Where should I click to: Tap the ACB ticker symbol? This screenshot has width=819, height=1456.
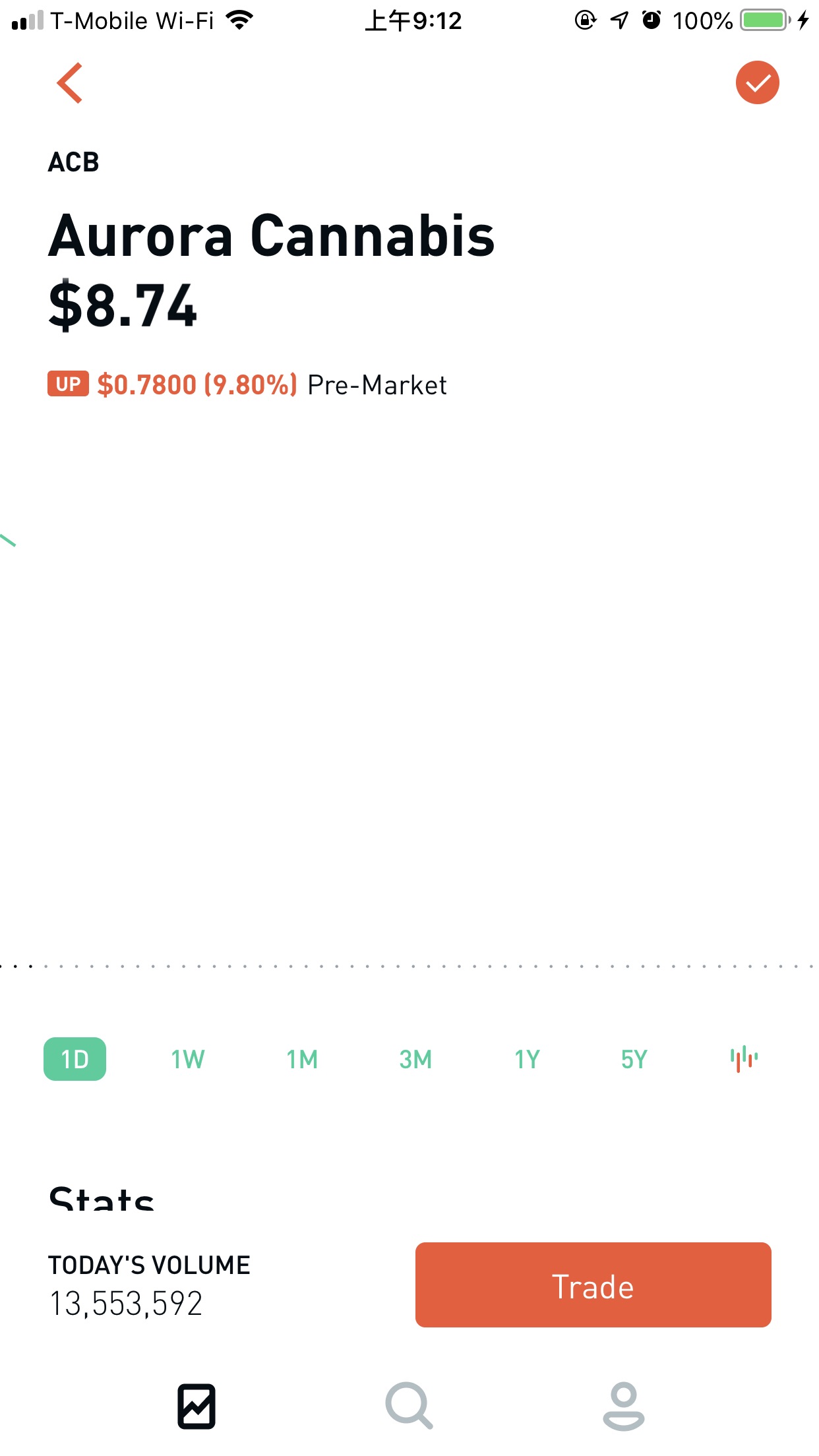coord(73,162)
